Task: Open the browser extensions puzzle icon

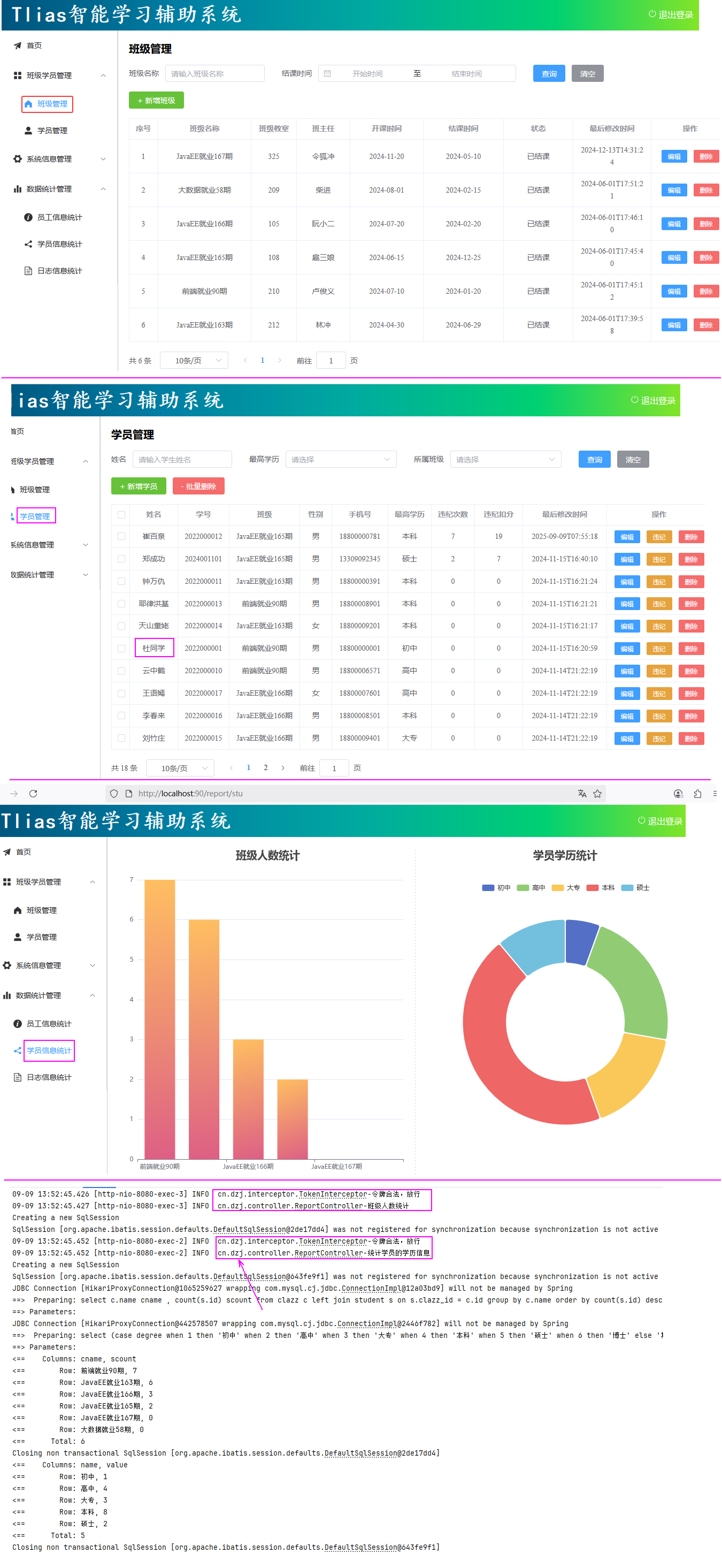Action: pos(698,793)
